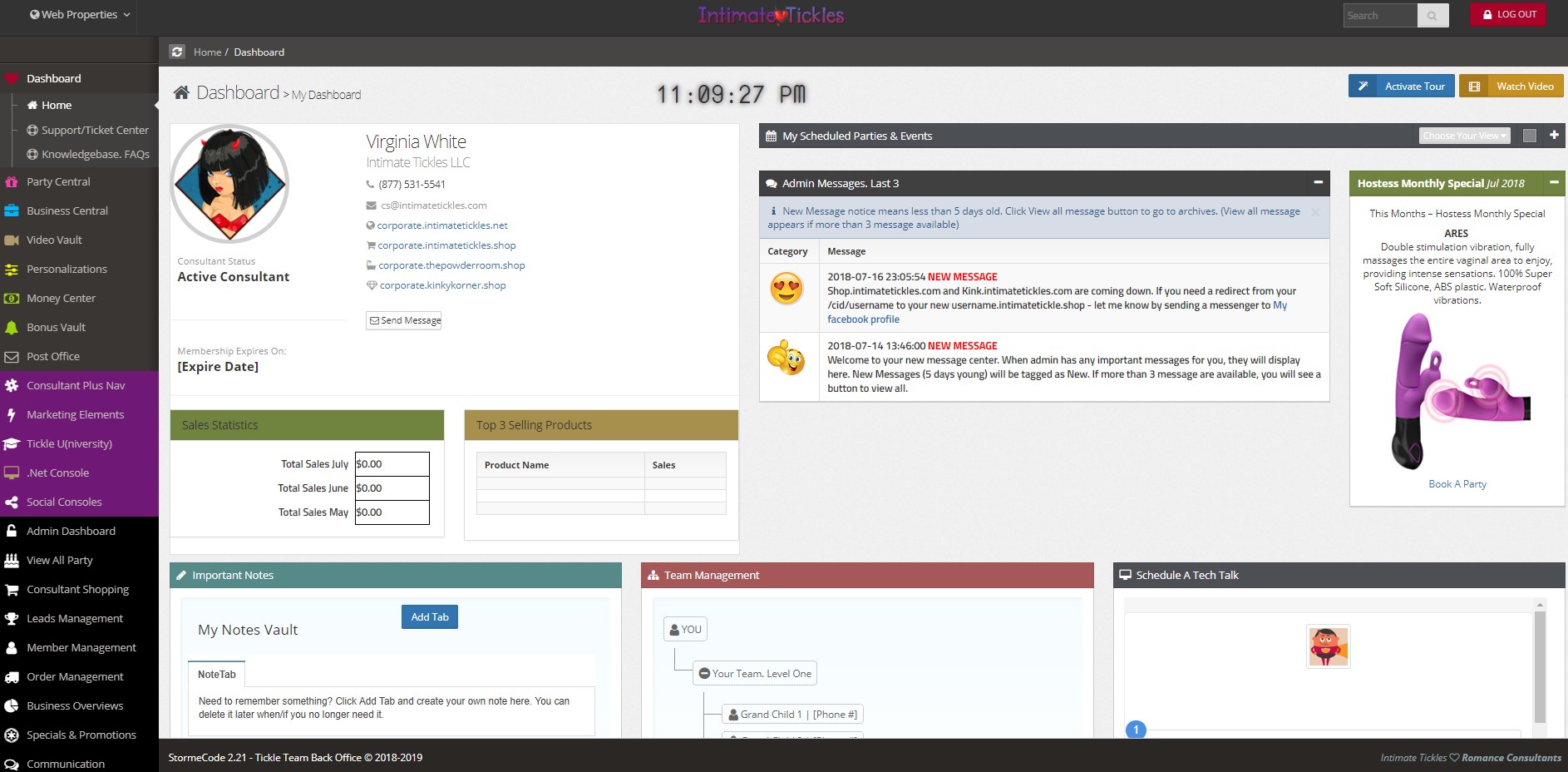Click the Business Overviews pie chart icon
This screenshot has width=1568, height=772.
(x=12, y=705)
